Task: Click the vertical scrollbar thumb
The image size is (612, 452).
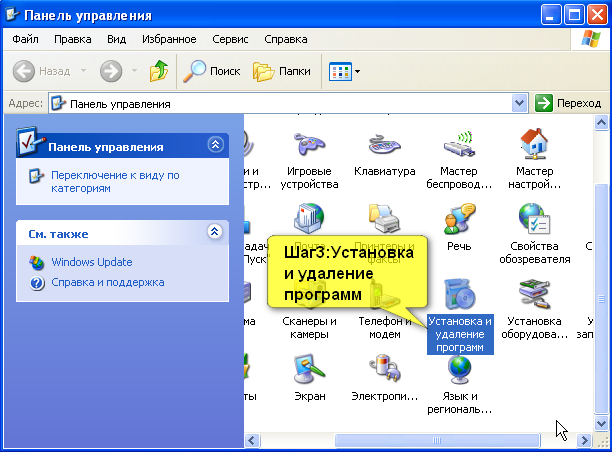Action: [x=601, y=299]
